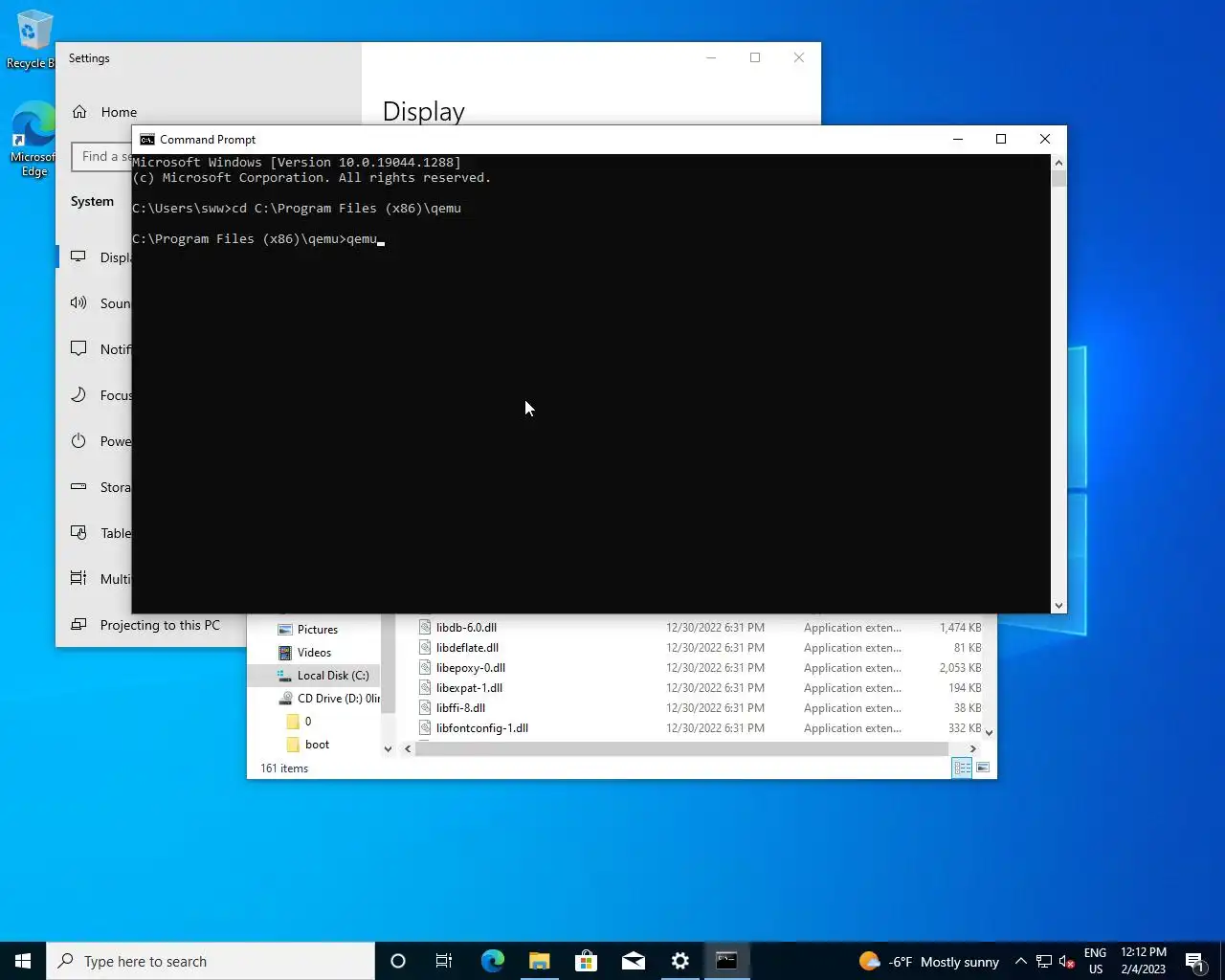This screenshot has width=1225, height=980.
Task: Select file libffi-8.dll
Action: tap(460, 708)
